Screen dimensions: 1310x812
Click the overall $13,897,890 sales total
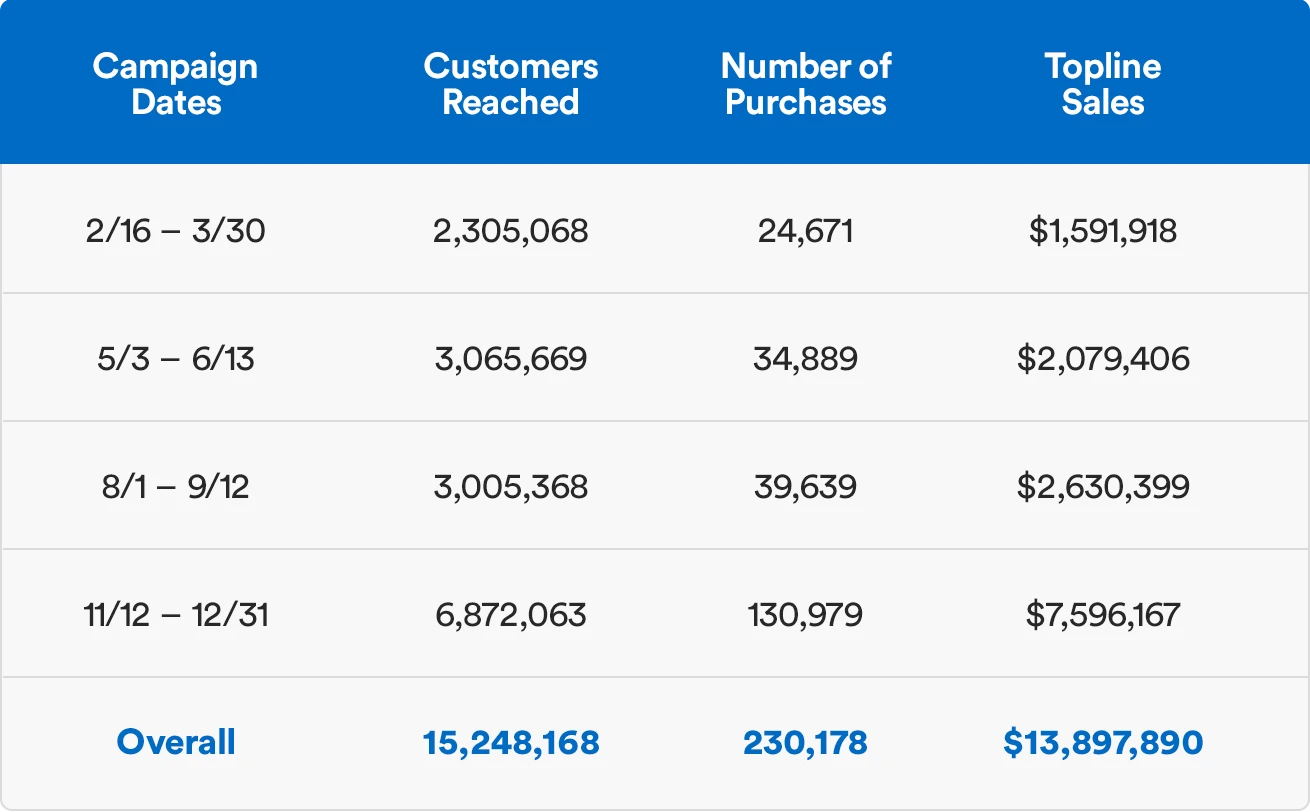(x=1103, y=742)
